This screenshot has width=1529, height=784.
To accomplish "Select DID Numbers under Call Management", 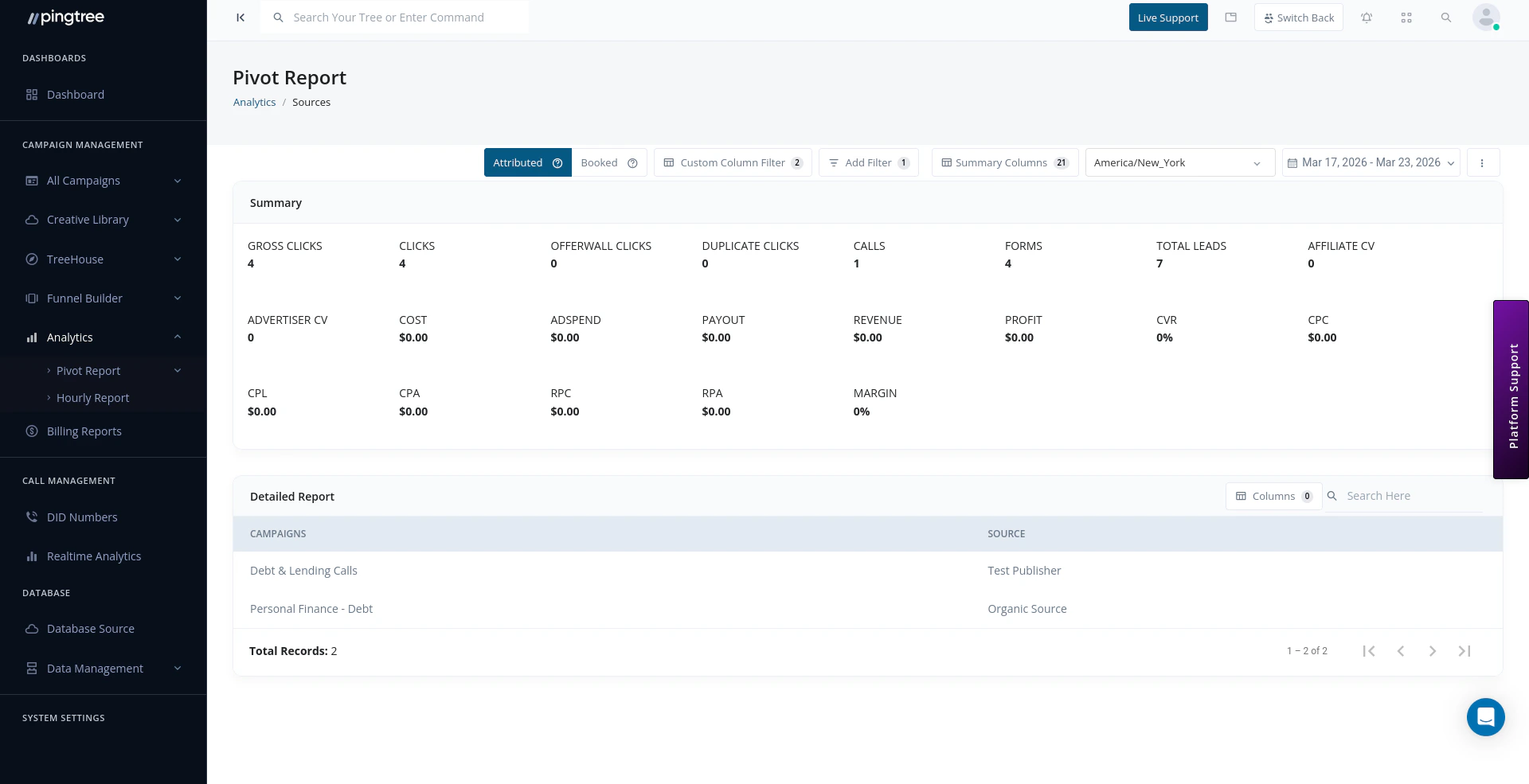I will pos(82,517).
